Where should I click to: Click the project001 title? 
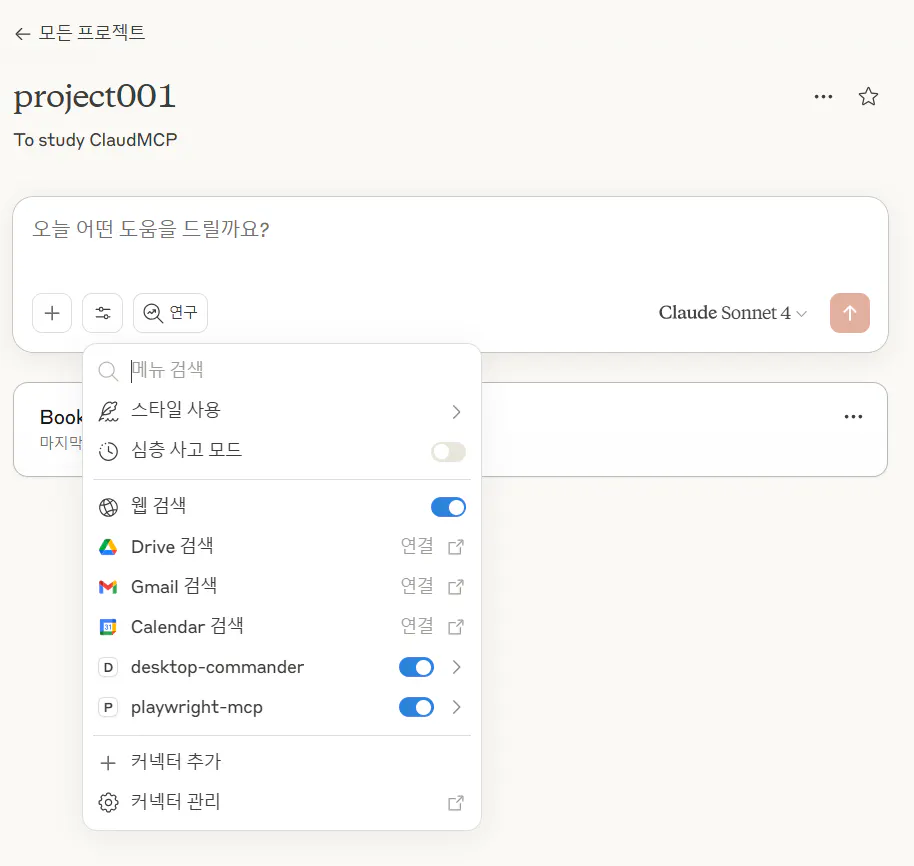[94, 96]
